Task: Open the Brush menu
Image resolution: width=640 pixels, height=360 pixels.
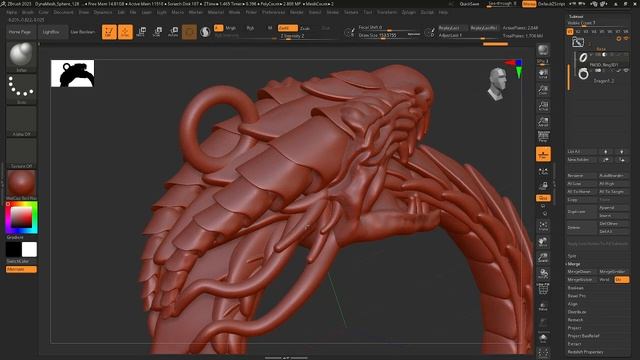Action: pyautogui.click(x=28, y=12)
